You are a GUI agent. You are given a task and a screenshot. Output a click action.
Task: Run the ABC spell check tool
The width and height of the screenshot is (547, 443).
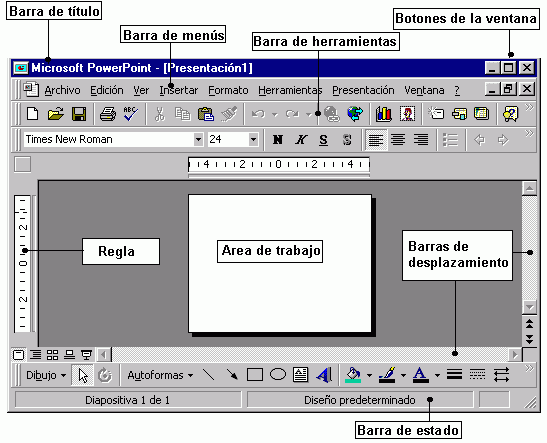130,114
